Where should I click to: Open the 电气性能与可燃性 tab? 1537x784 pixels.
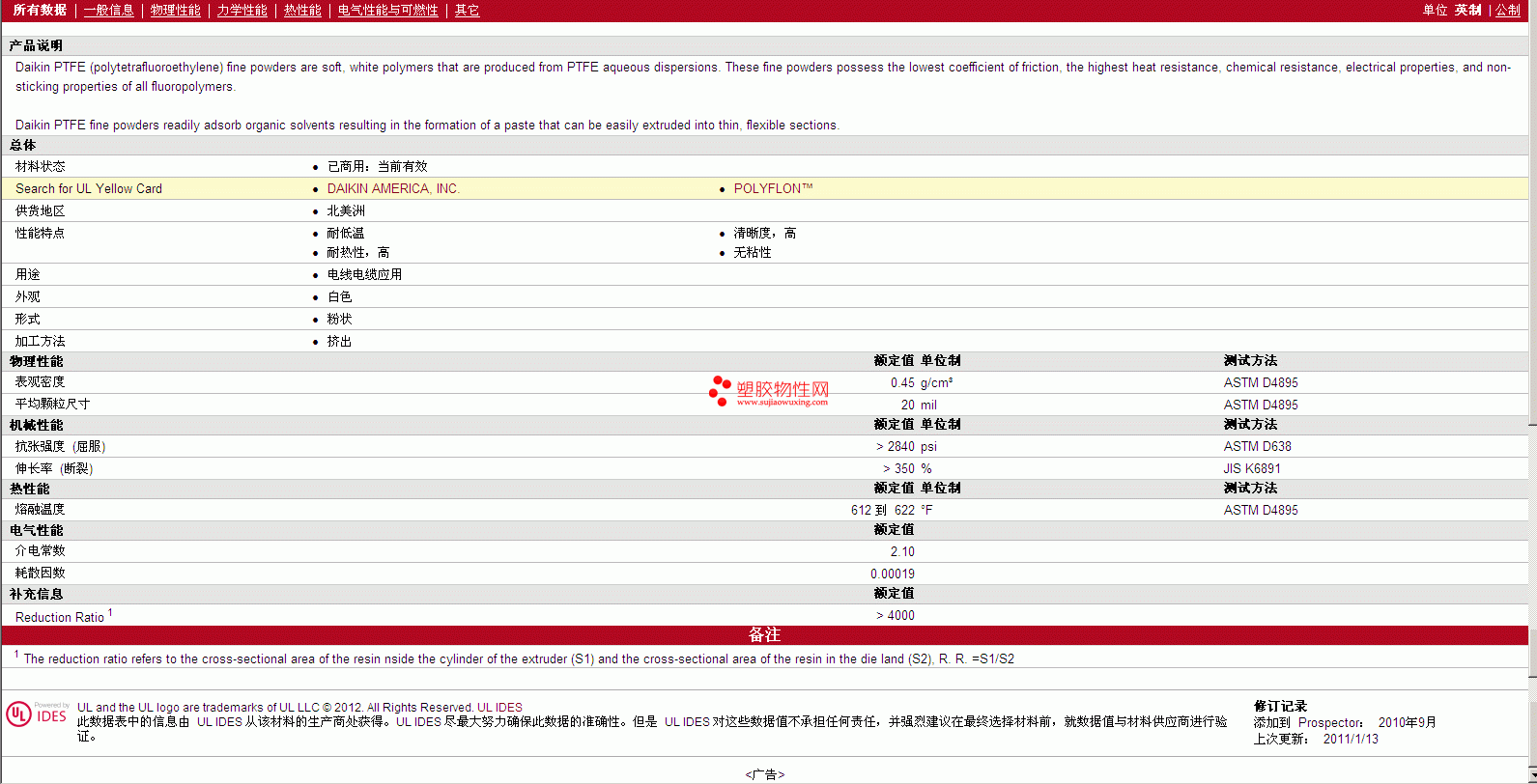pos(387,10)
